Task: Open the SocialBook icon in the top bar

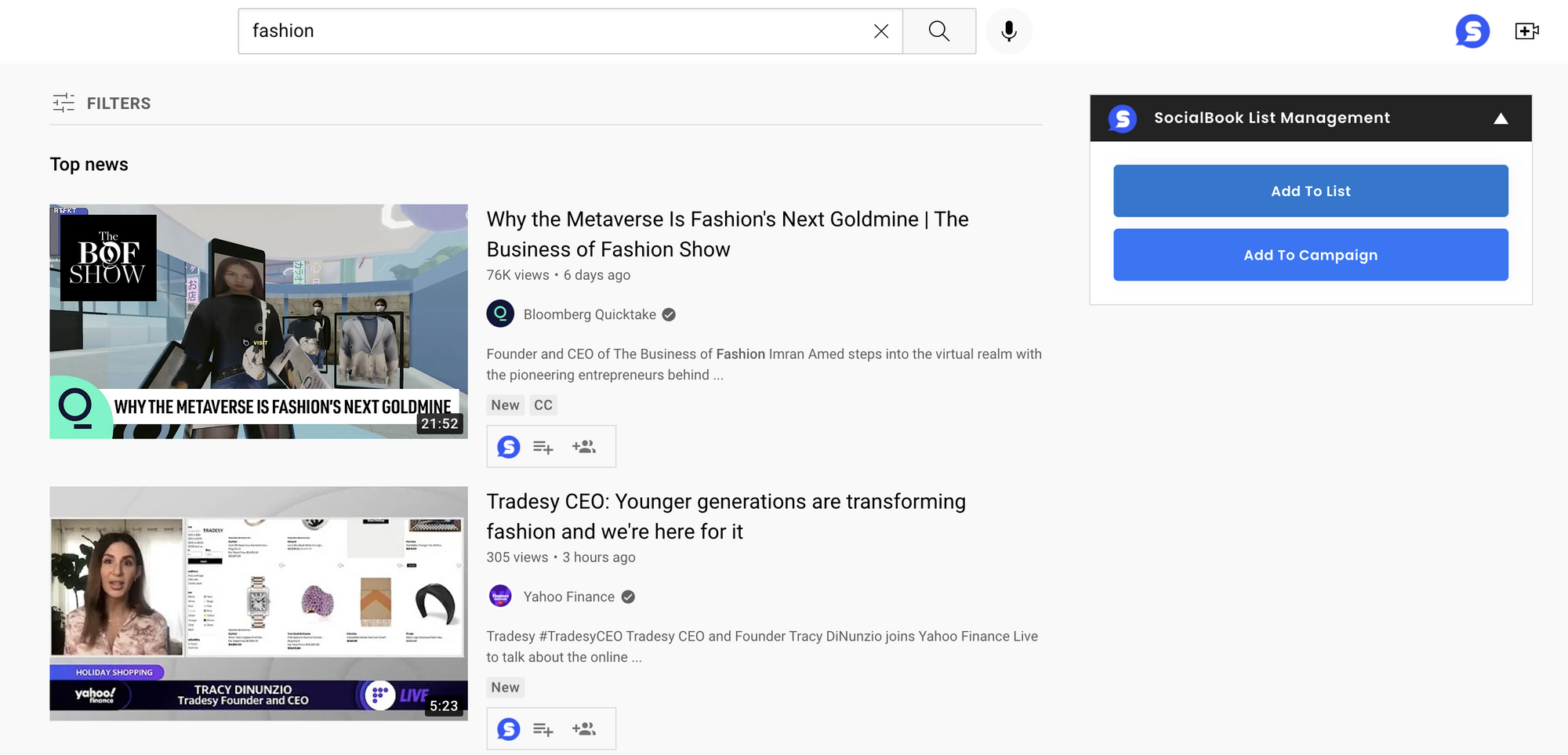Action: (x=1472, y=31)
